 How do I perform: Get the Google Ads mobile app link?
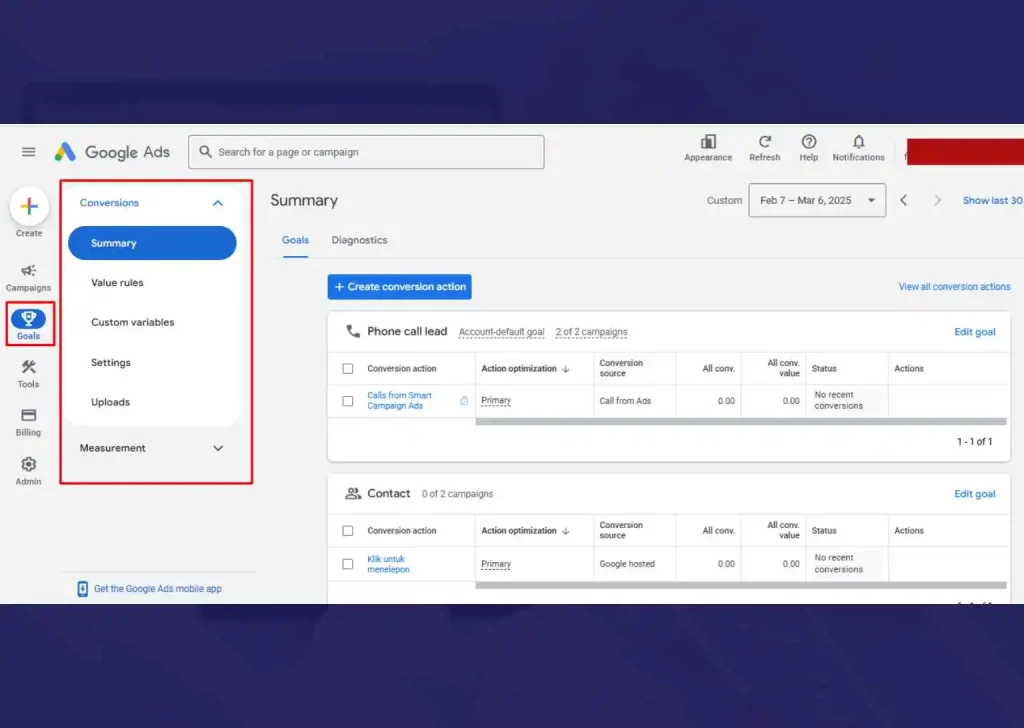157,589
